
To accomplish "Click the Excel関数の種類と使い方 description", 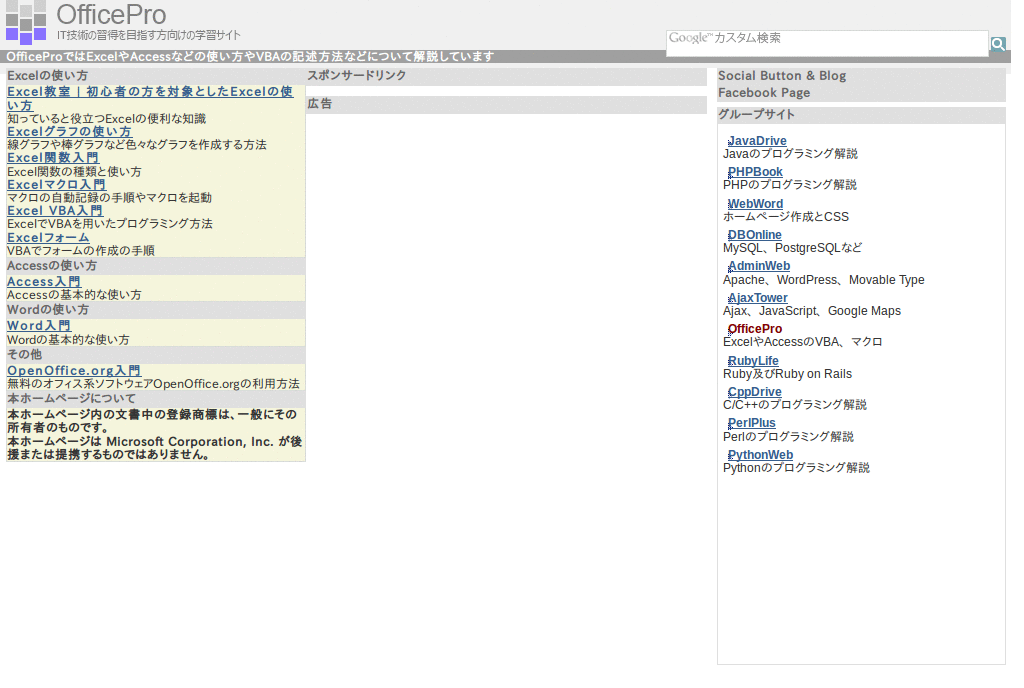I will click(x=74, y=172).
